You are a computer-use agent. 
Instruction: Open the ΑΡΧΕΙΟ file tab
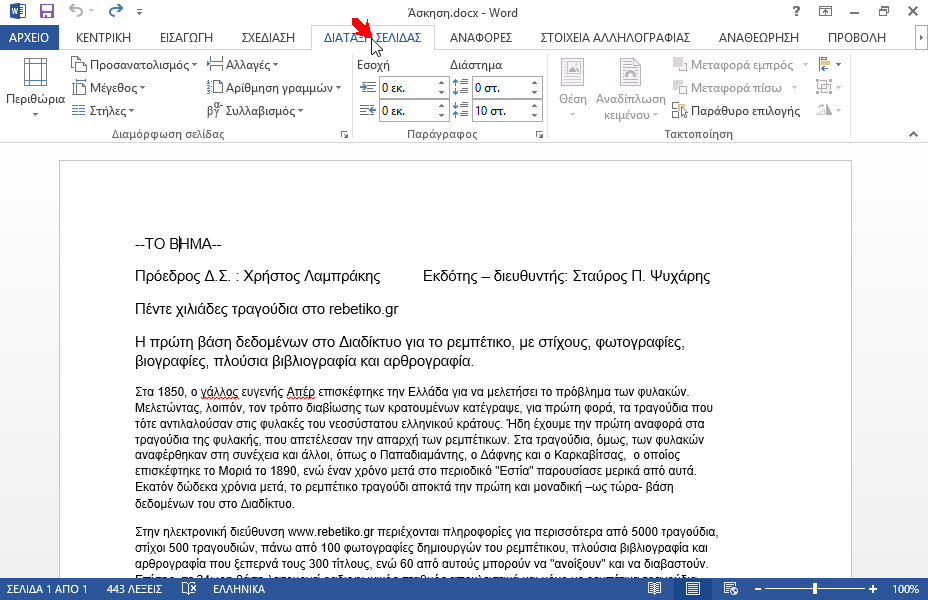pyautogui.click(x=29, y=37)
